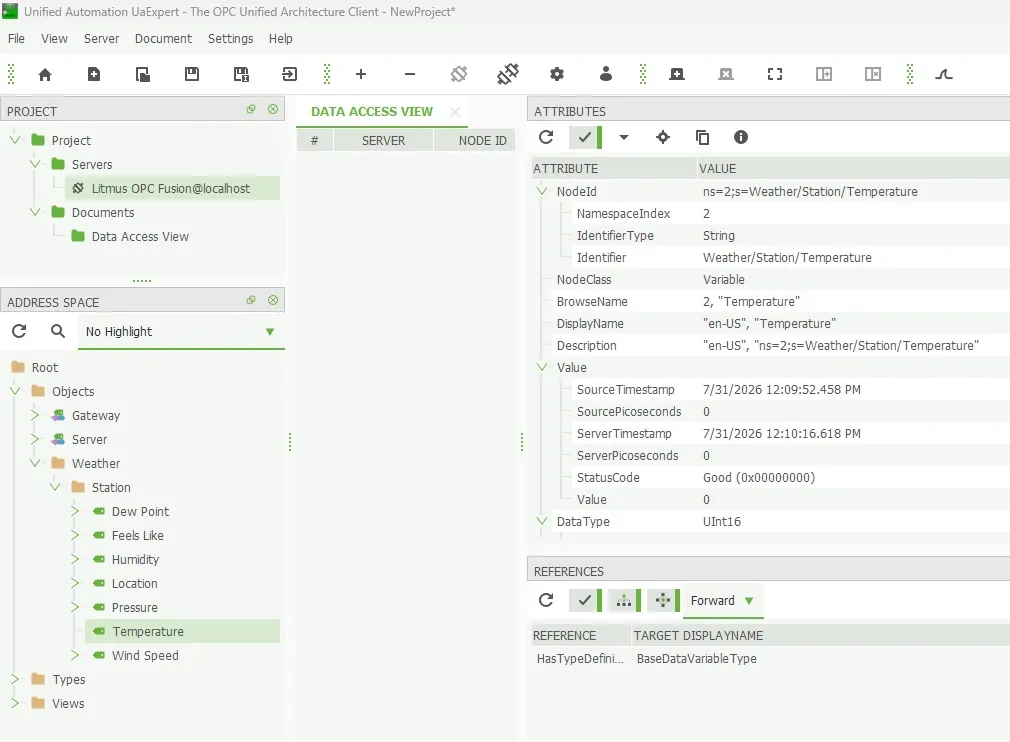The height and width of the screenshot is (742, 1010).
Task: Click the minus icon to remove the server
Action: [x=410, y=75]
